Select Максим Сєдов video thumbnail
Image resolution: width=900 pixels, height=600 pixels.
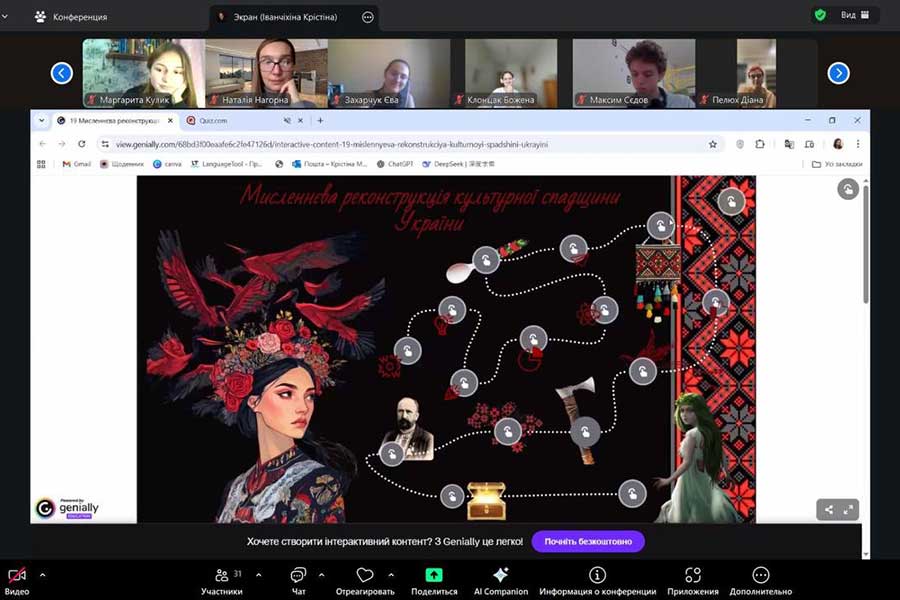coord(634,73)
